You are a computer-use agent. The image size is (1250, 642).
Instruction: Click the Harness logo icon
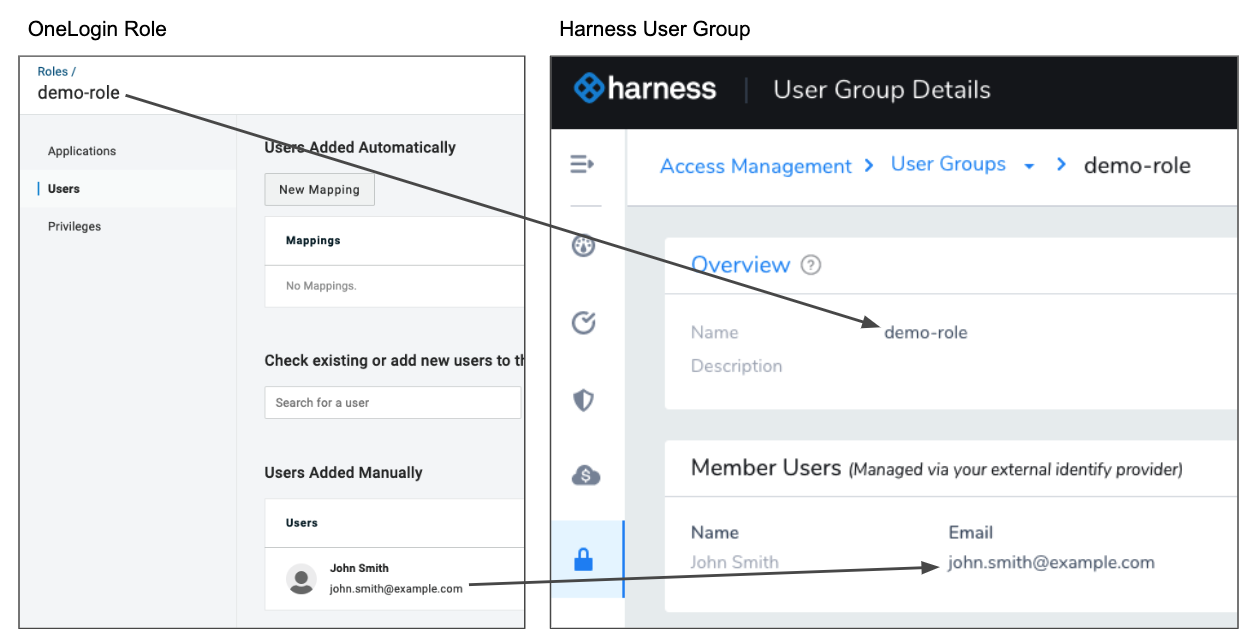coord(589,88)
